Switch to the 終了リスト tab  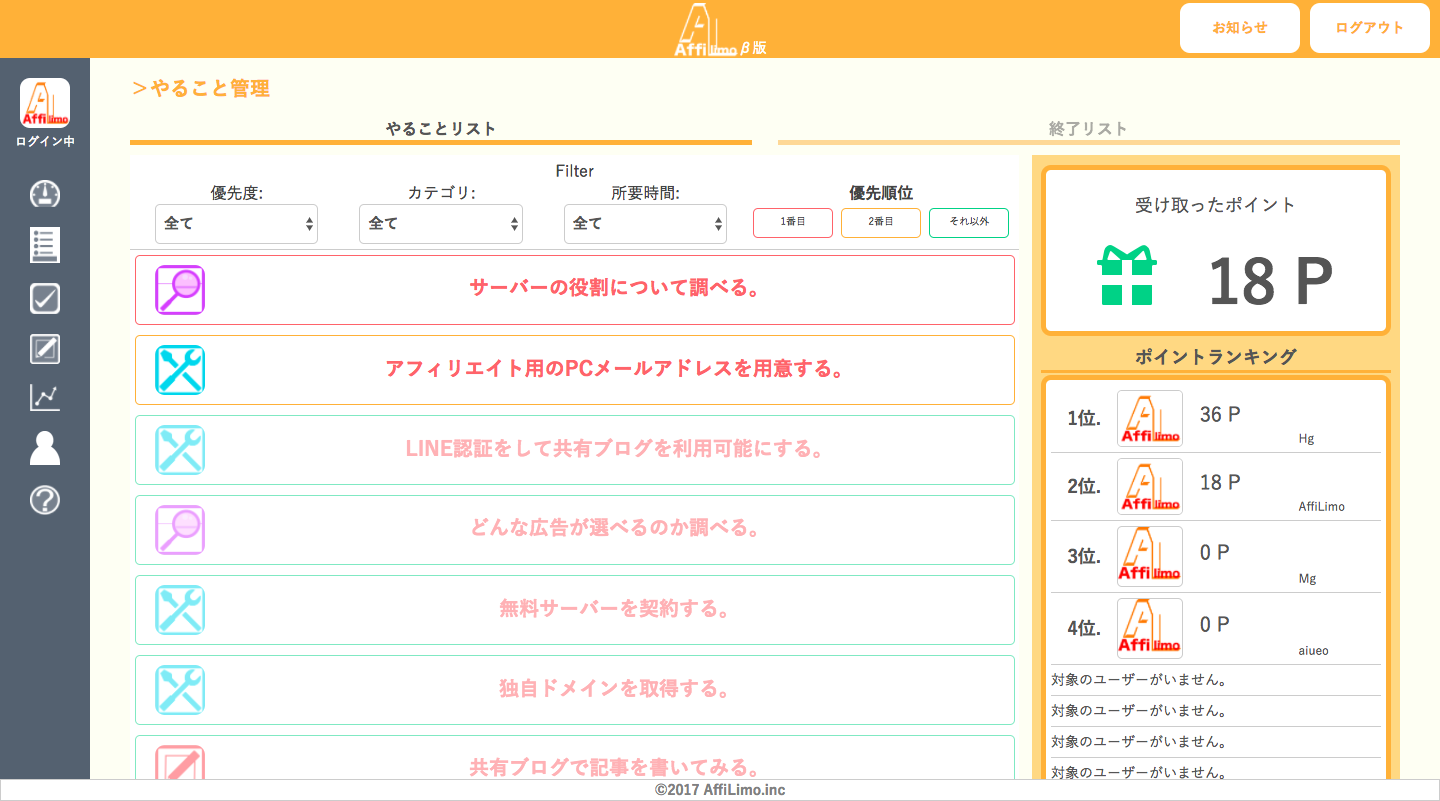1088,129
